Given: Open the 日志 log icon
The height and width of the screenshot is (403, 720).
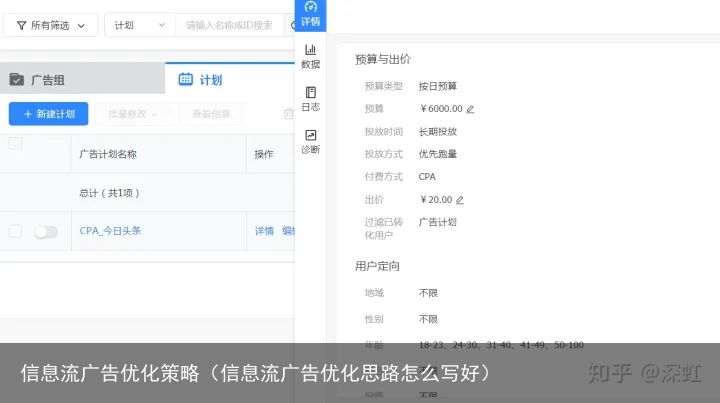Looking at the screenshot, I should pyautogui.click(x=310, y=92).
